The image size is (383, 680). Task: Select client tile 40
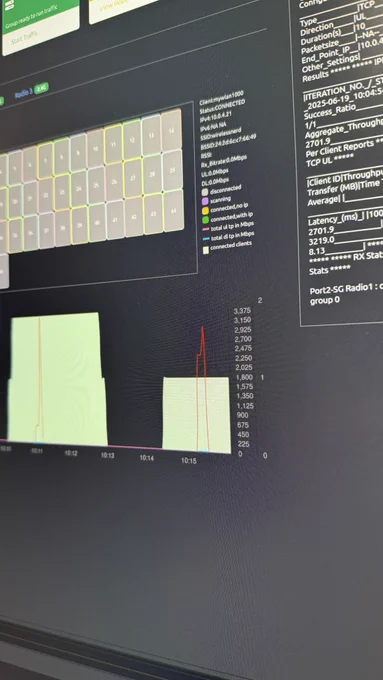coord(97,223)
